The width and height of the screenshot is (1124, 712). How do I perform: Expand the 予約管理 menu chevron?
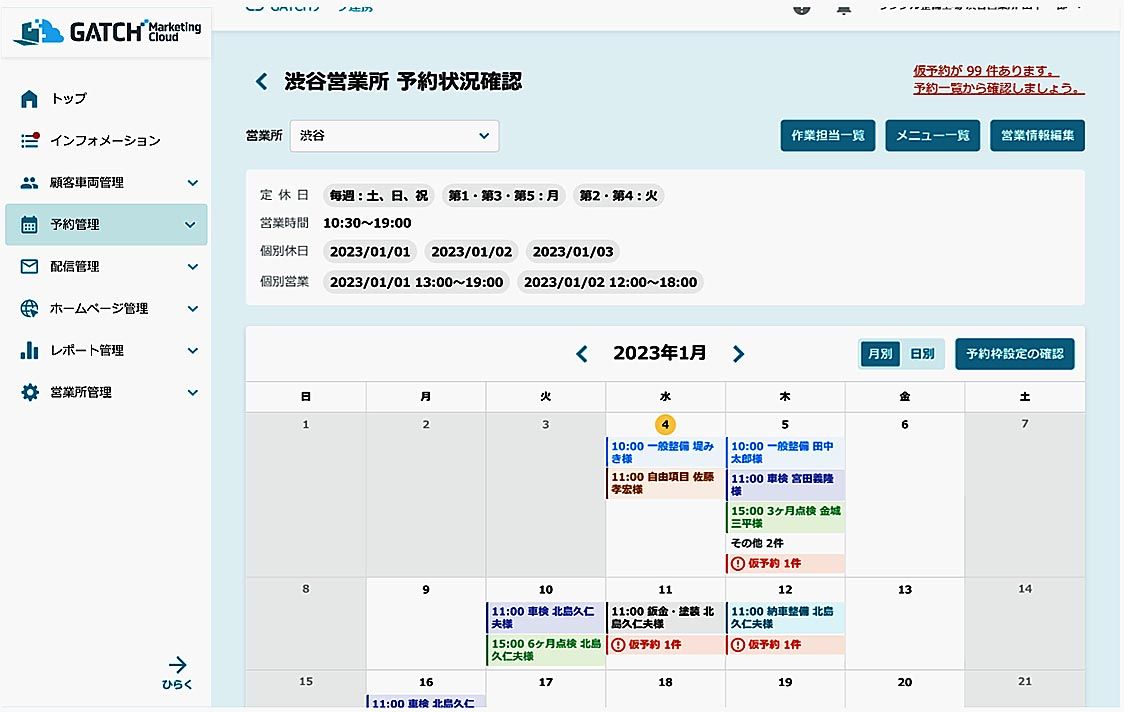coord(191,225)
